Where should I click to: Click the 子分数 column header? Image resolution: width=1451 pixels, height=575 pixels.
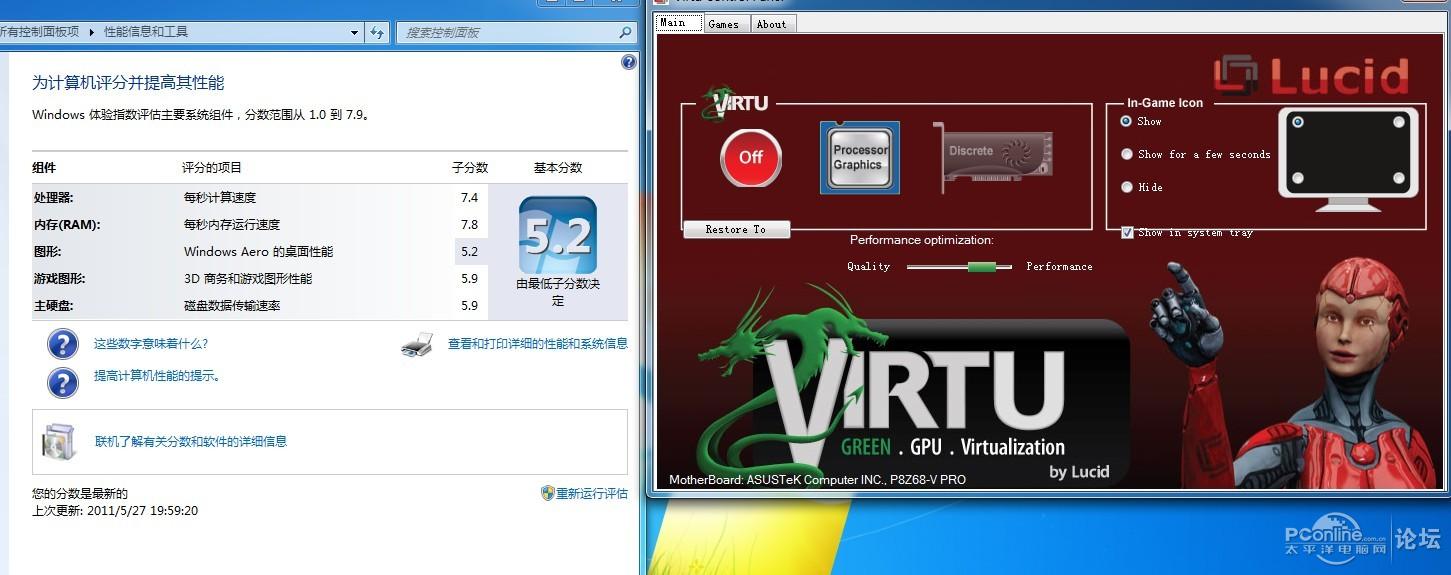point(470,167)
